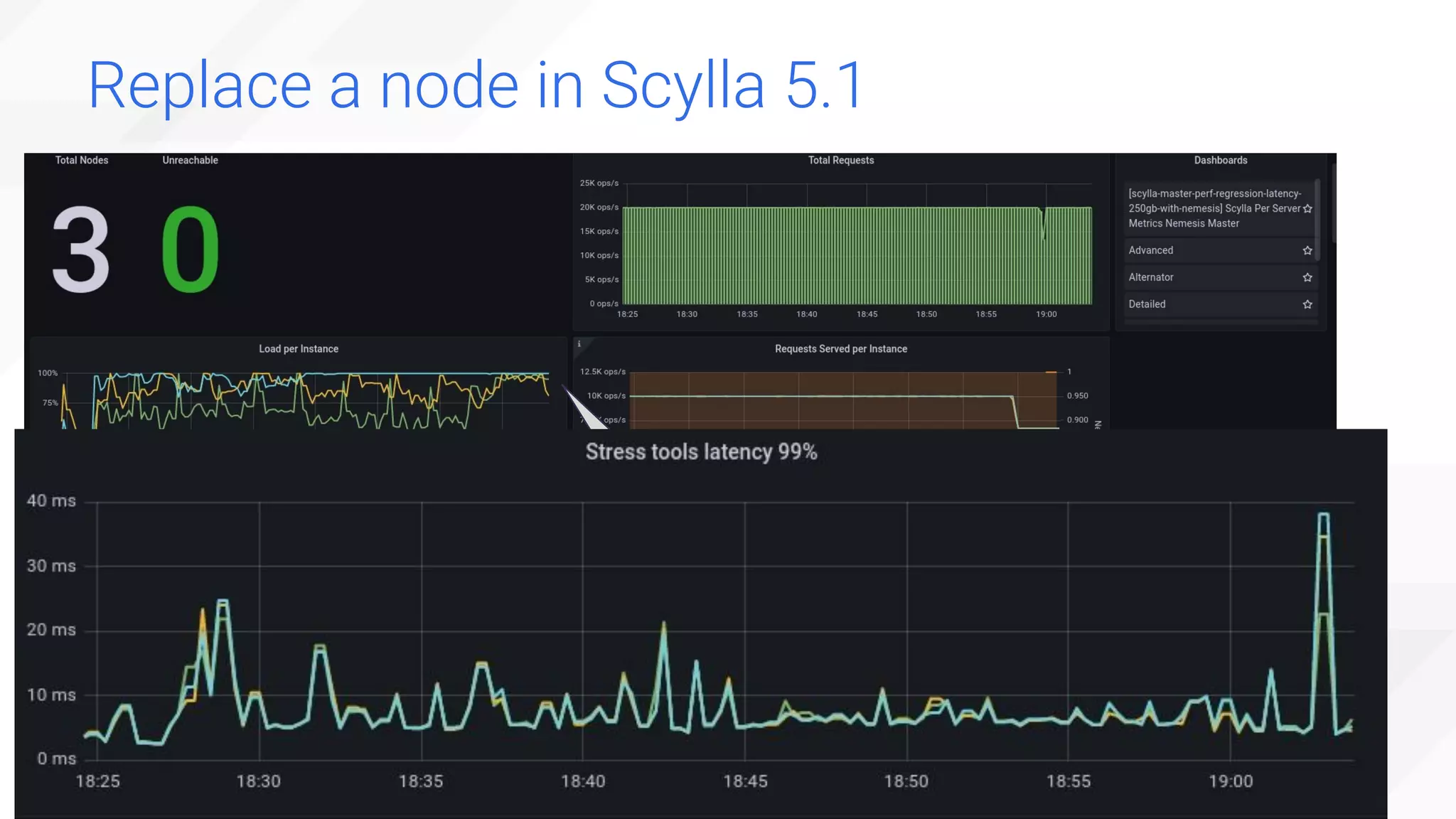Open the Requests Served per Instance title menu
This screenshot has height=819, width=1456.
click(840, 349)
